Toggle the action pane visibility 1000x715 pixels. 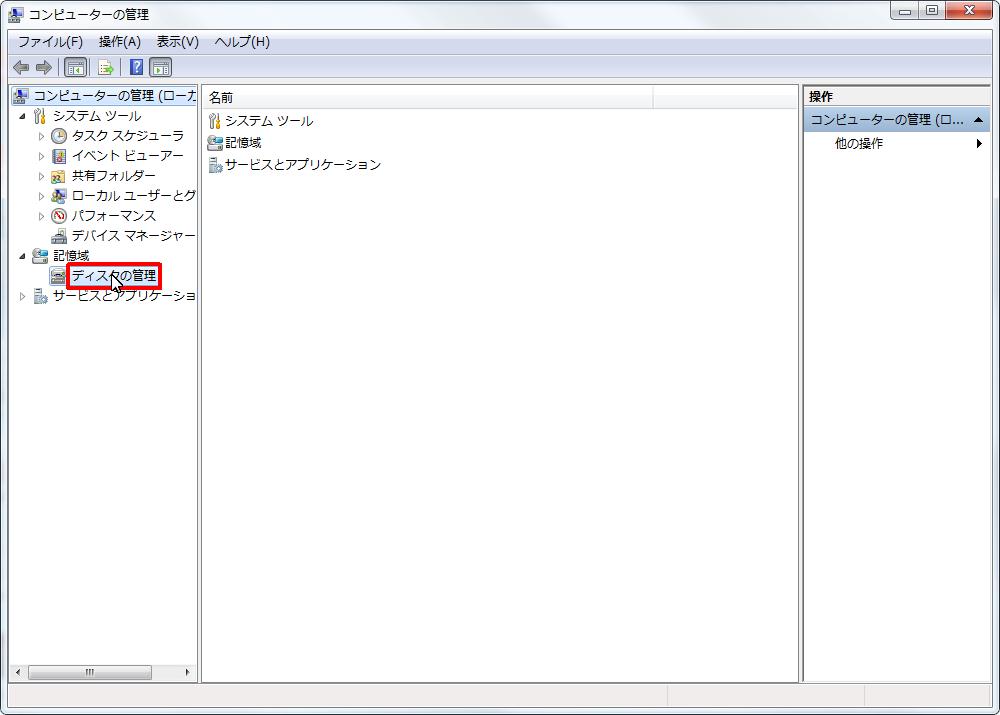(x=160, y=67)
